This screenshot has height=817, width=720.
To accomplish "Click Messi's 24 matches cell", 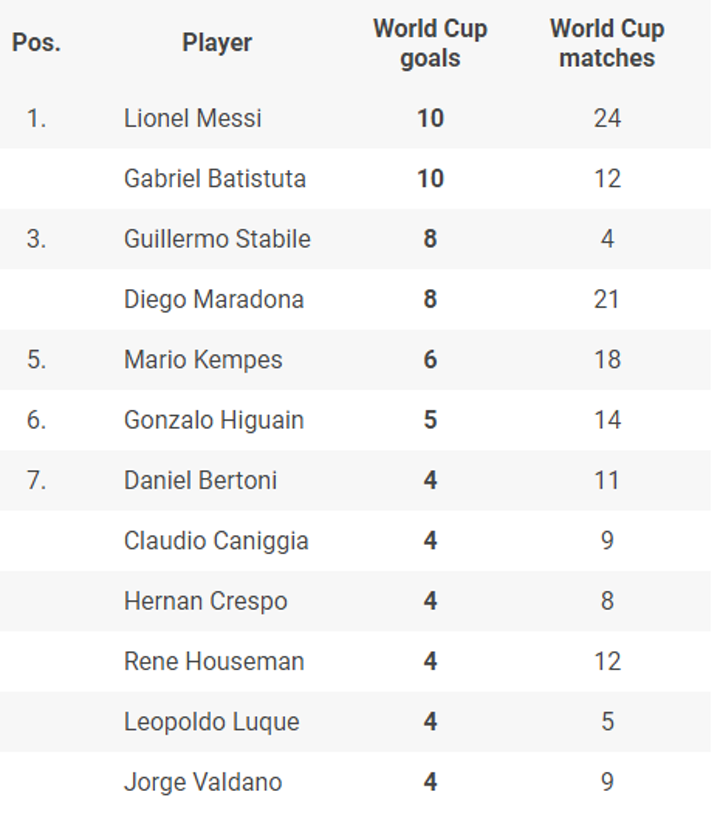I will coord(606,118).
